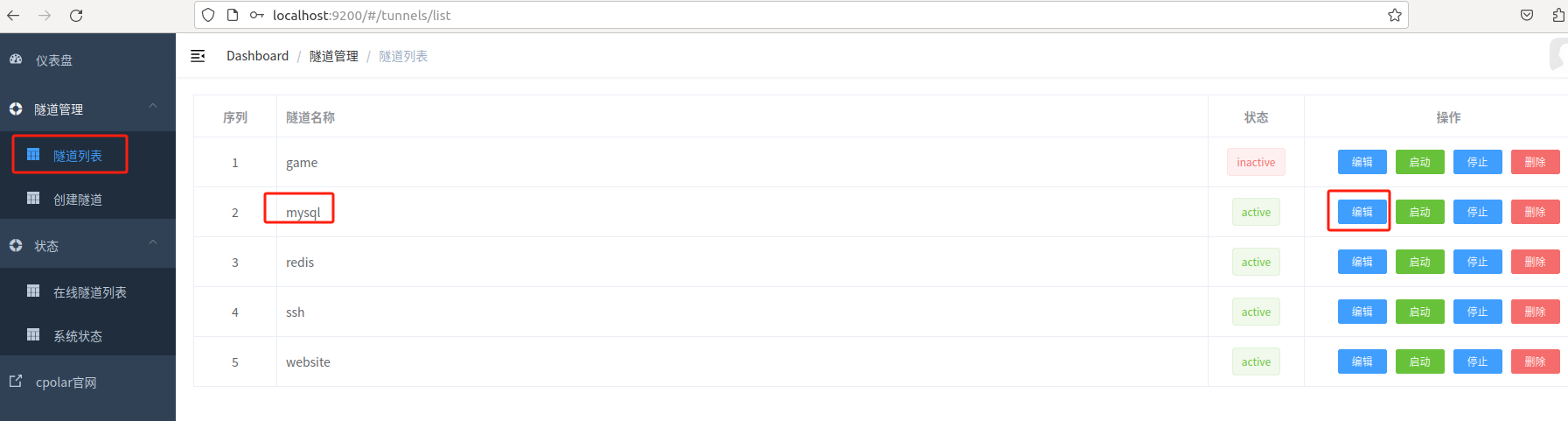Click the browser reload icon
This screenshot has width=1568, height=421.
[x=76, y=15]
